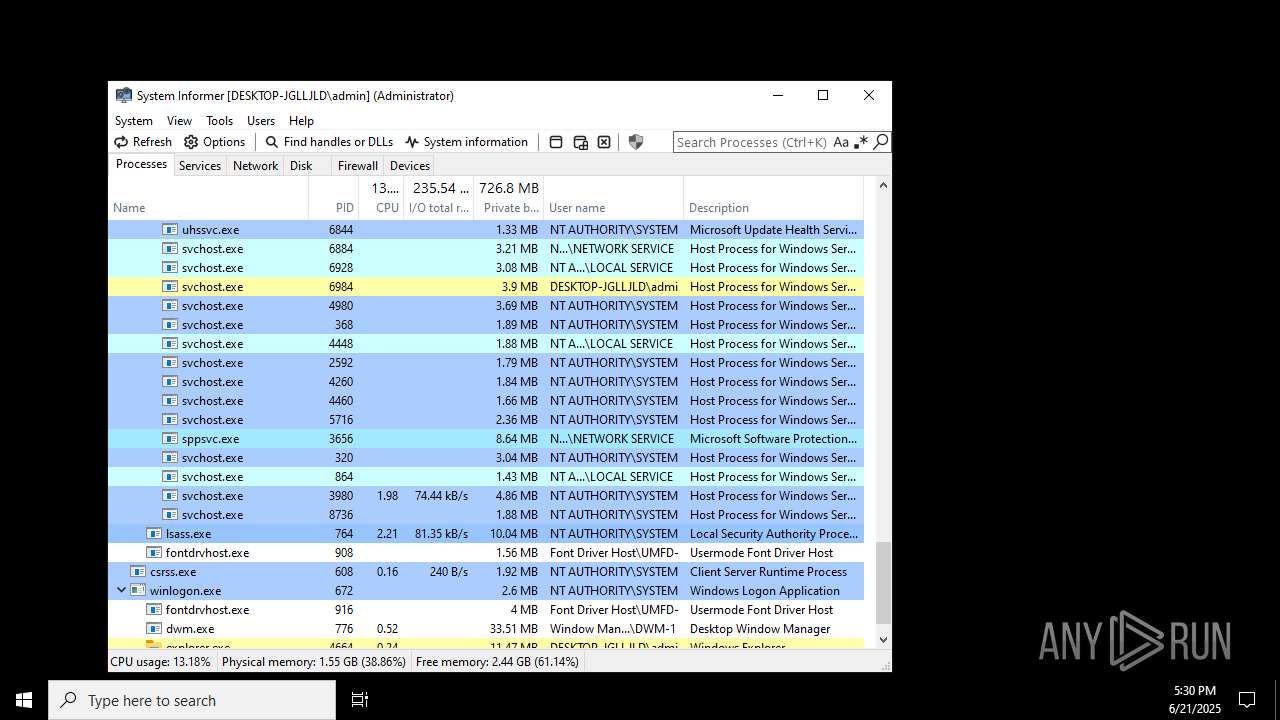Sort by the Description column header

773,198
